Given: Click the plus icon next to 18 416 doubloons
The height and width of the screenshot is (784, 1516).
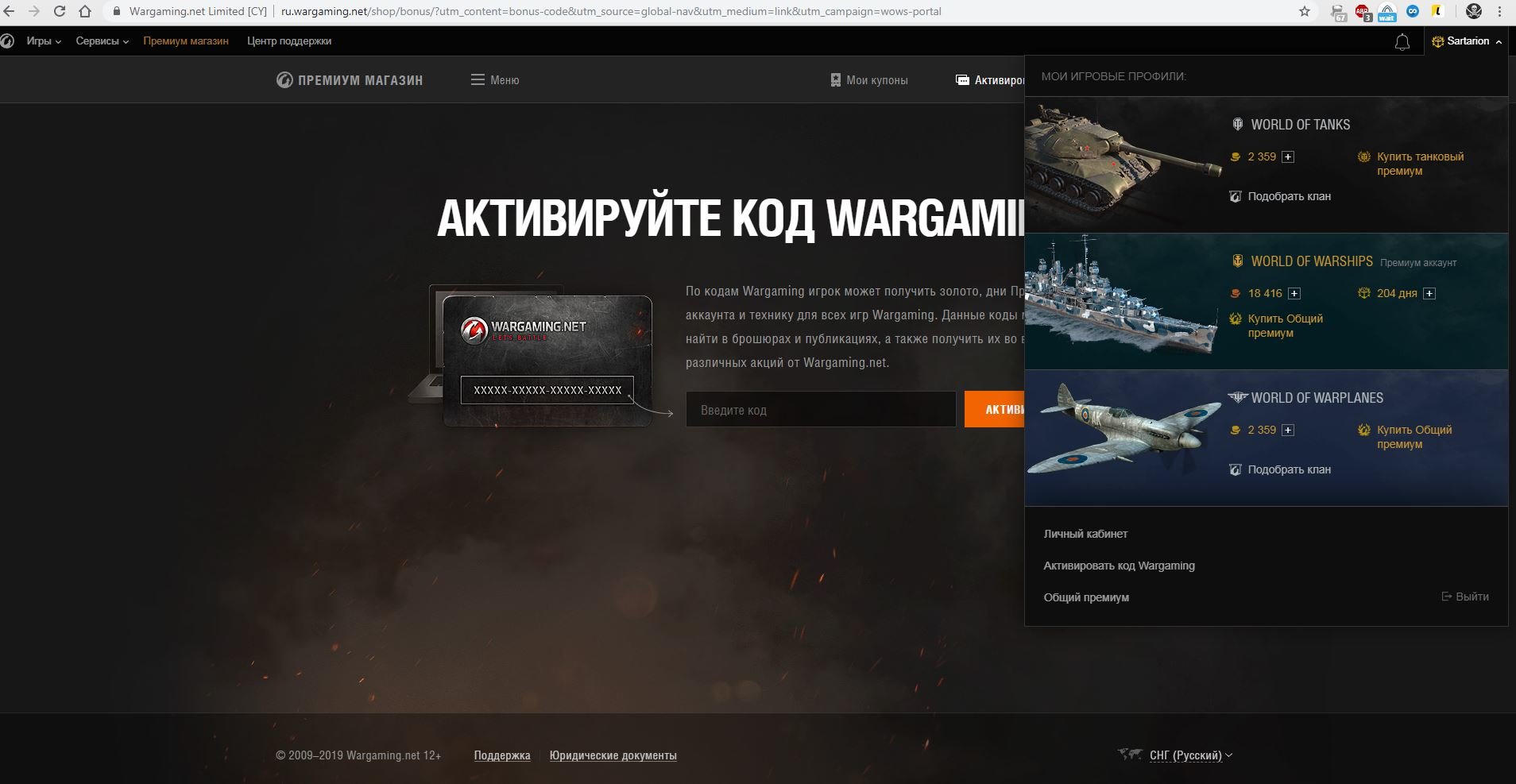Looking at the screenshot, I should pyautogui.click(x=1294, y=294).
